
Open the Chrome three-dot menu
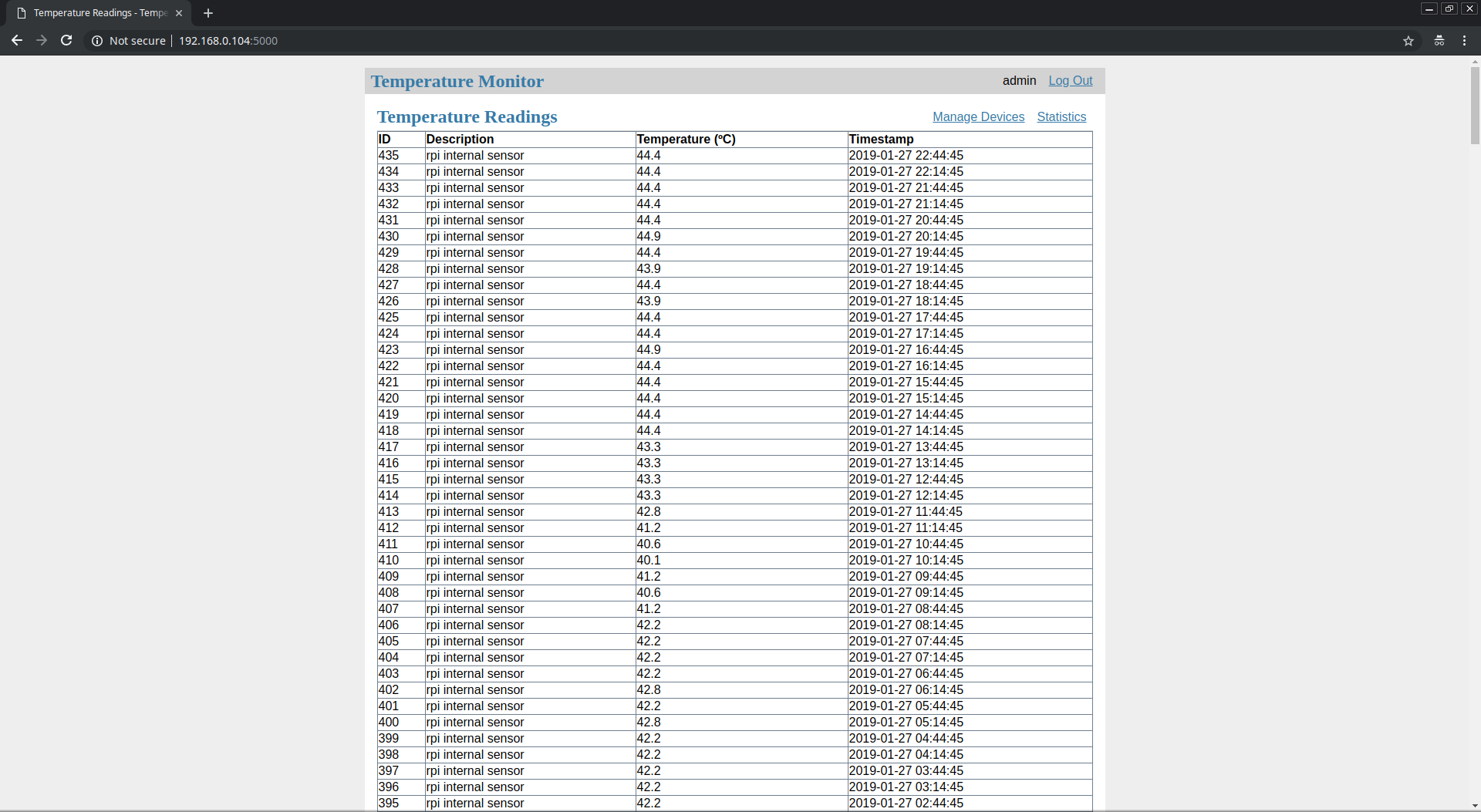(x=1465, y=41)
